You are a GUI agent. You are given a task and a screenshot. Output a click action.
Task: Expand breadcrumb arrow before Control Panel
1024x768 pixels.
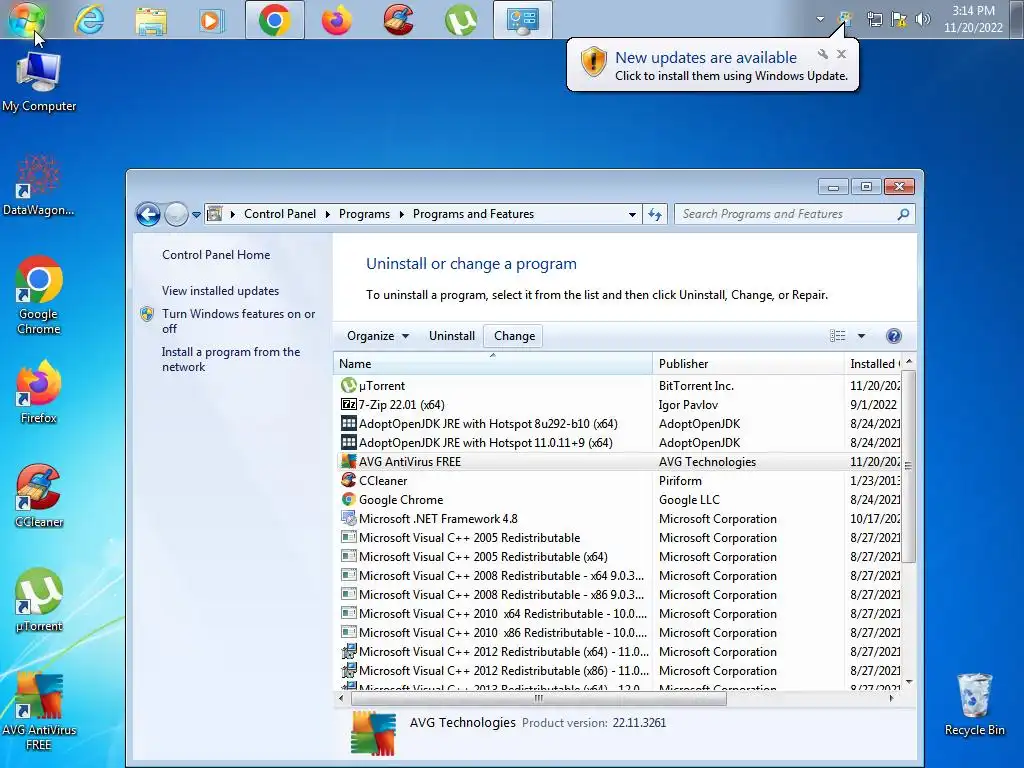pos(232,214)
